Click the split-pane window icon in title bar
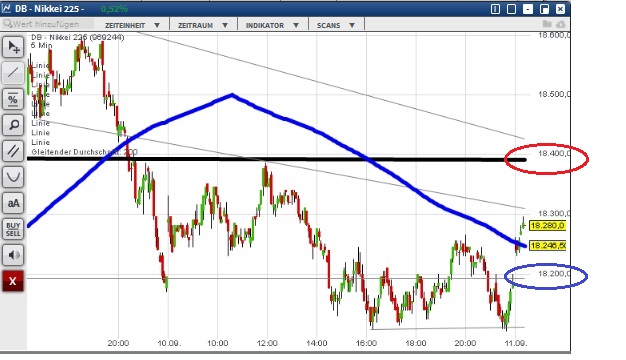 coord(495,9)
